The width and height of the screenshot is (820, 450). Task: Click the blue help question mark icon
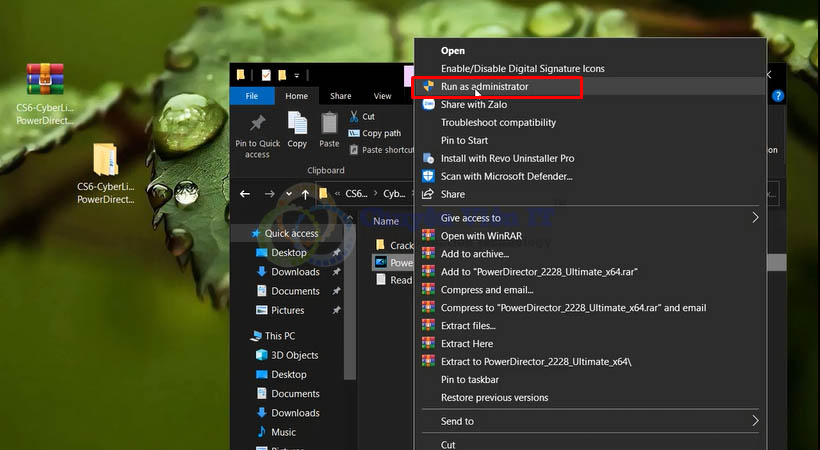[778, 96]
